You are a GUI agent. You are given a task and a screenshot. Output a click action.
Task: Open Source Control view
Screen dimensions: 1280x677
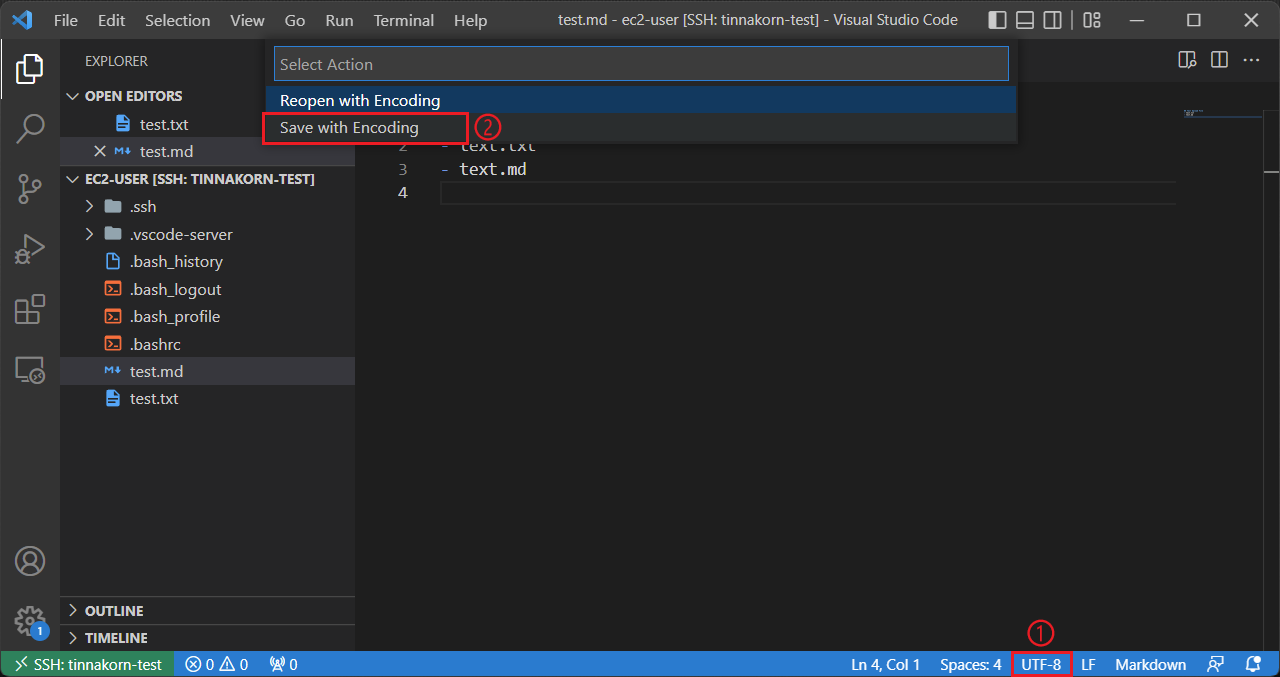click(x=30, y=188)
